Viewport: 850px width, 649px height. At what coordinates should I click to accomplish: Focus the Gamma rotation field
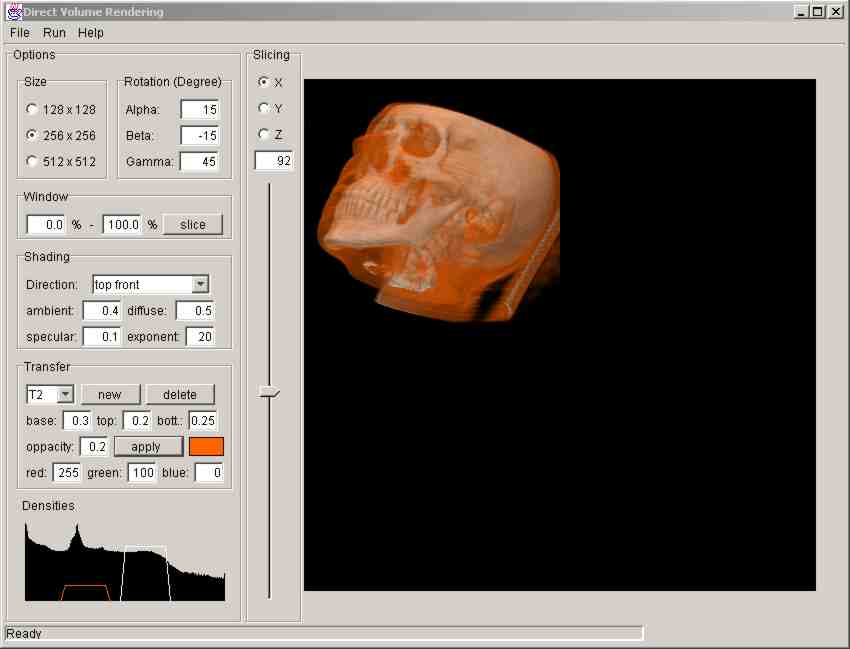coord(199,161)
